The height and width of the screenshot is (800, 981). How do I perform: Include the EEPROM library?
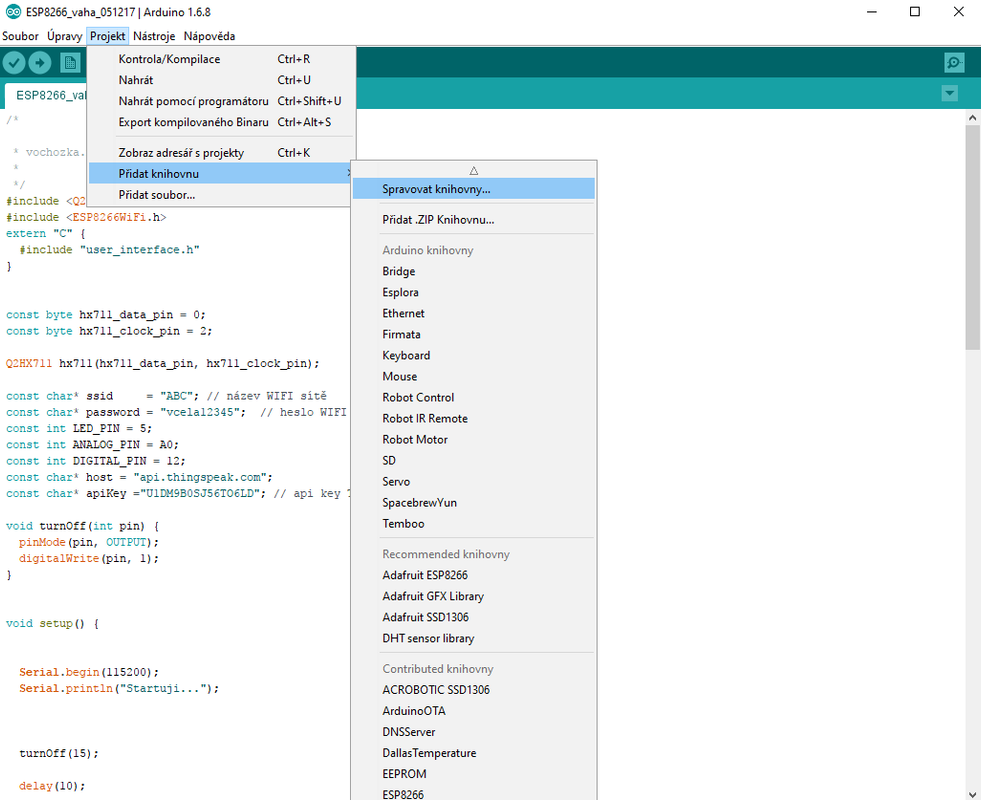click(474, 774)
